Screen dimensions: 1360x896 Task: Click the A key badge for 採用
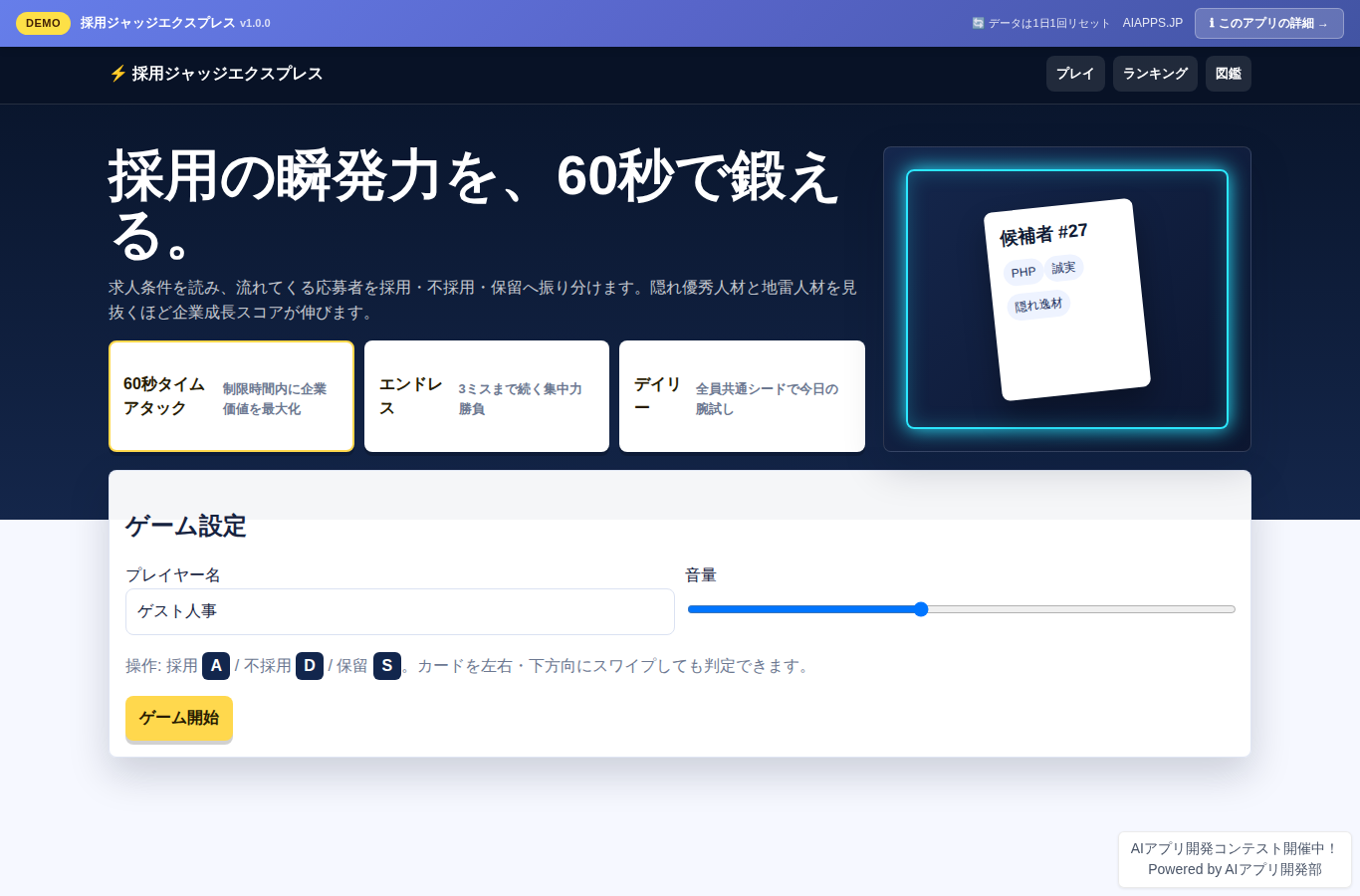click(x=216, y=666)
